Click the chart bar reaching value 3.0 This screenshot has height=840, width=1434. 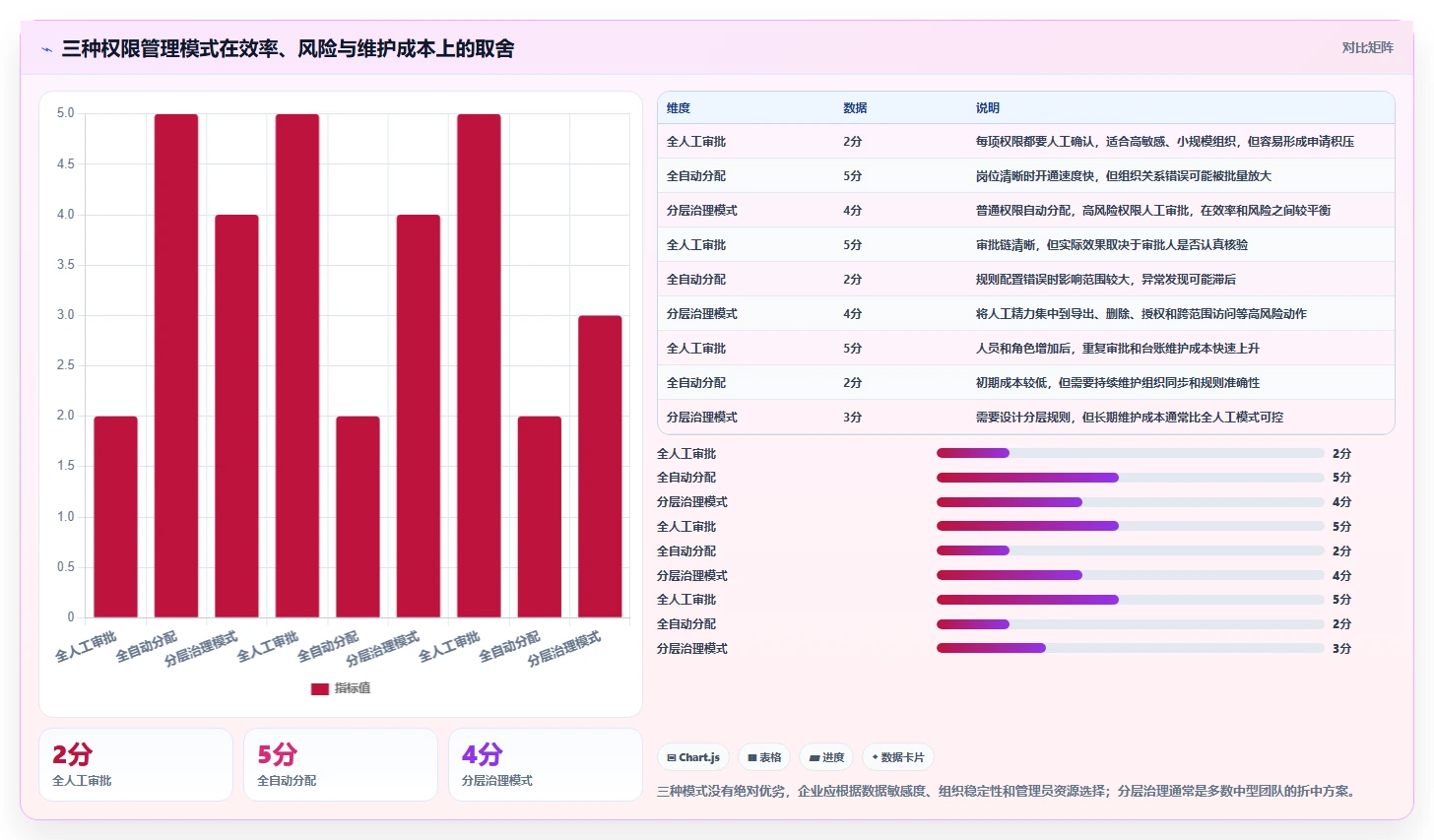coord(600,467)
